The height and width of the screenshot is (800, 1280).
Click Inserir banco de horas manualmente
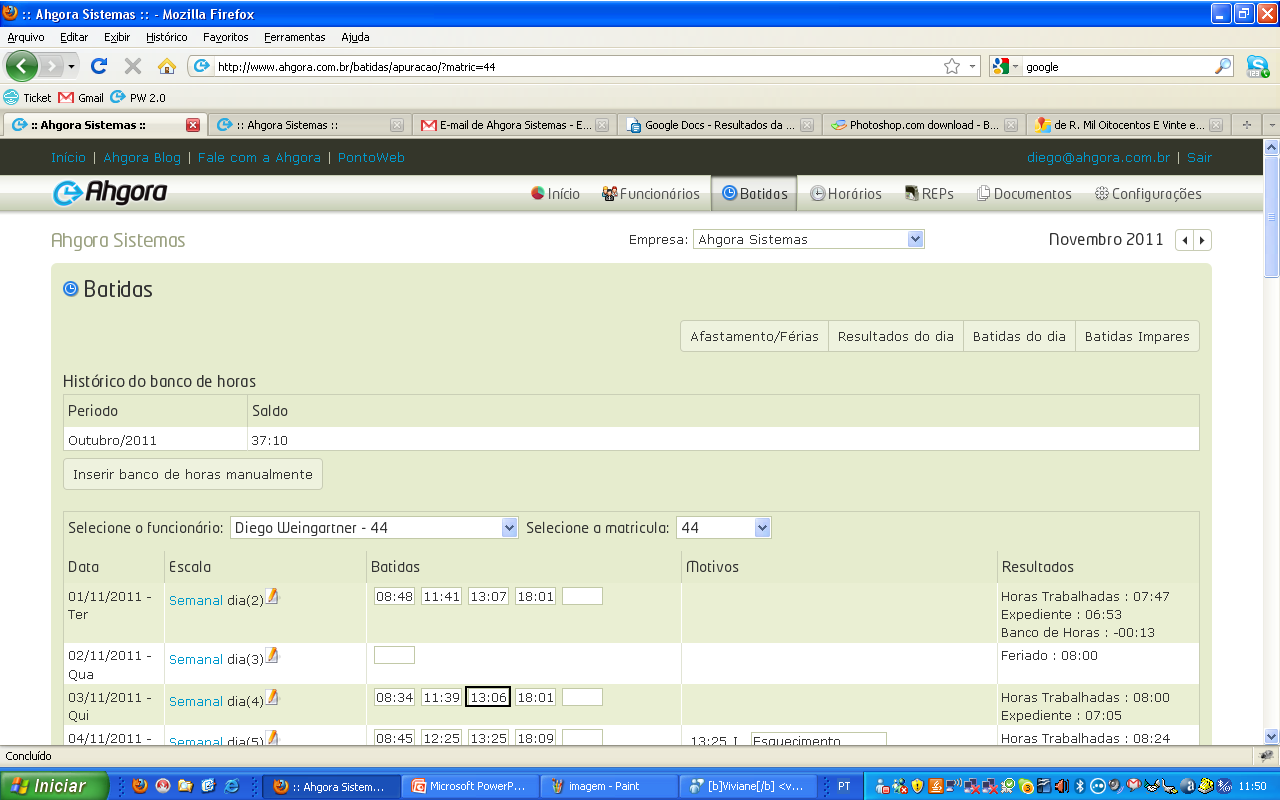(193, 474)
